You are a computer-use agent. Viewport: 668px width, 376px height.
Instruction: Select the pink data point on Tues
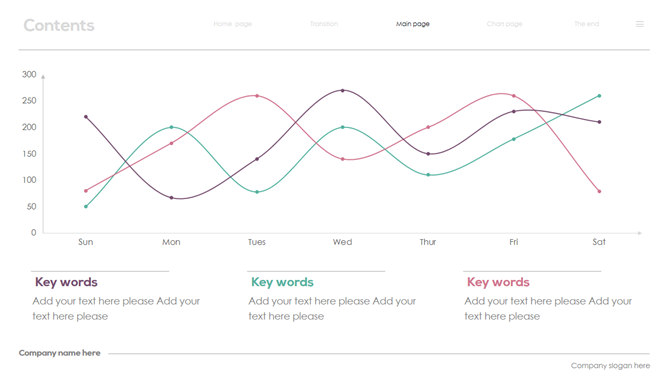click(257, 96)
